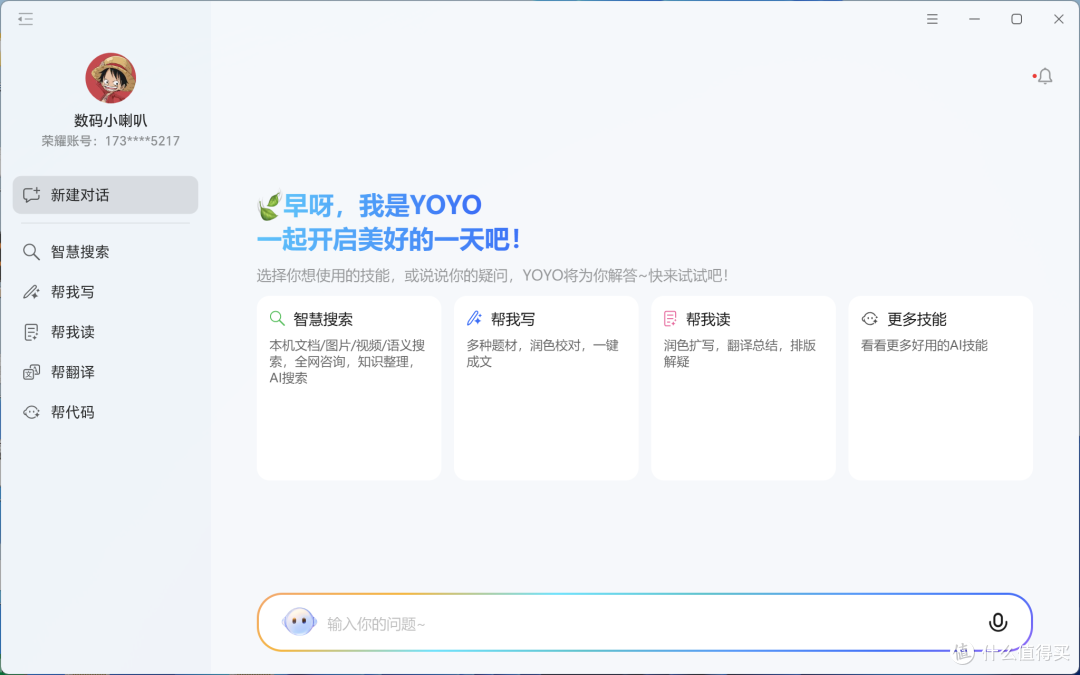Open 帮我写 in the sidebar
The height and width of the screenshot is (675, 1080).
pos(105,292)
